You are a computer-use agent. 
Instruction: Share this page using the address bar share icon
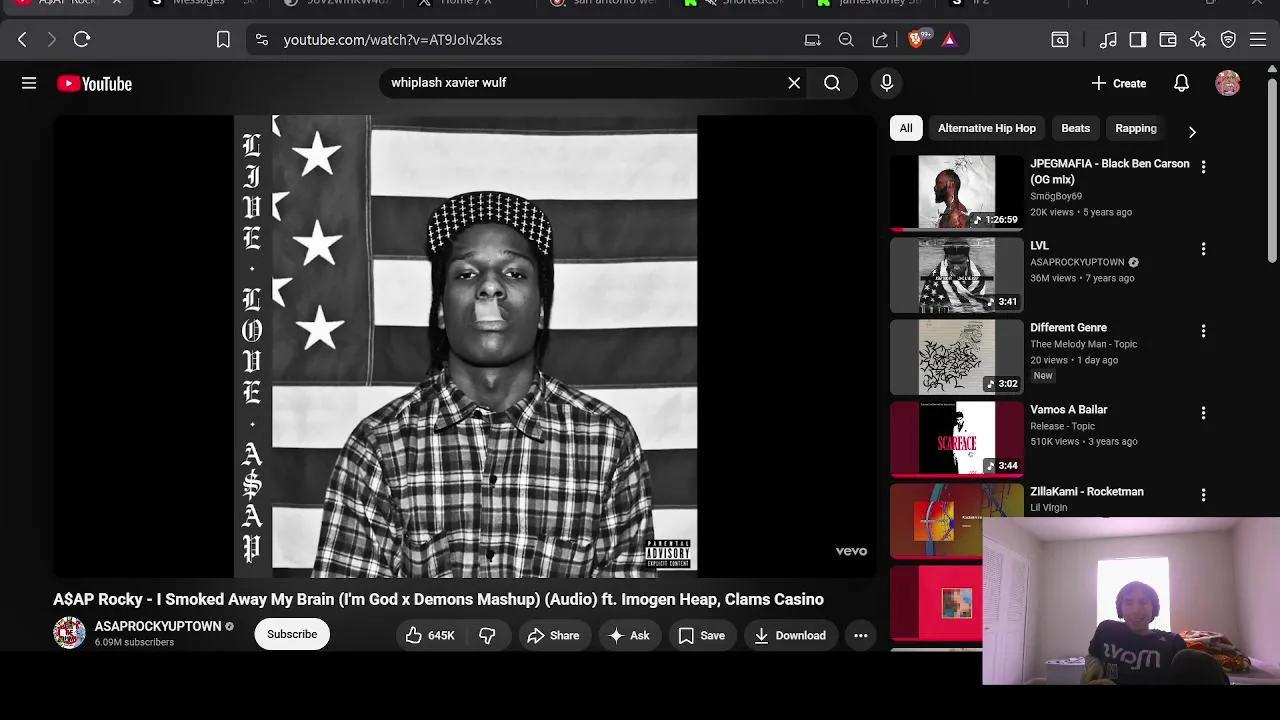click(x=880, y=40)
